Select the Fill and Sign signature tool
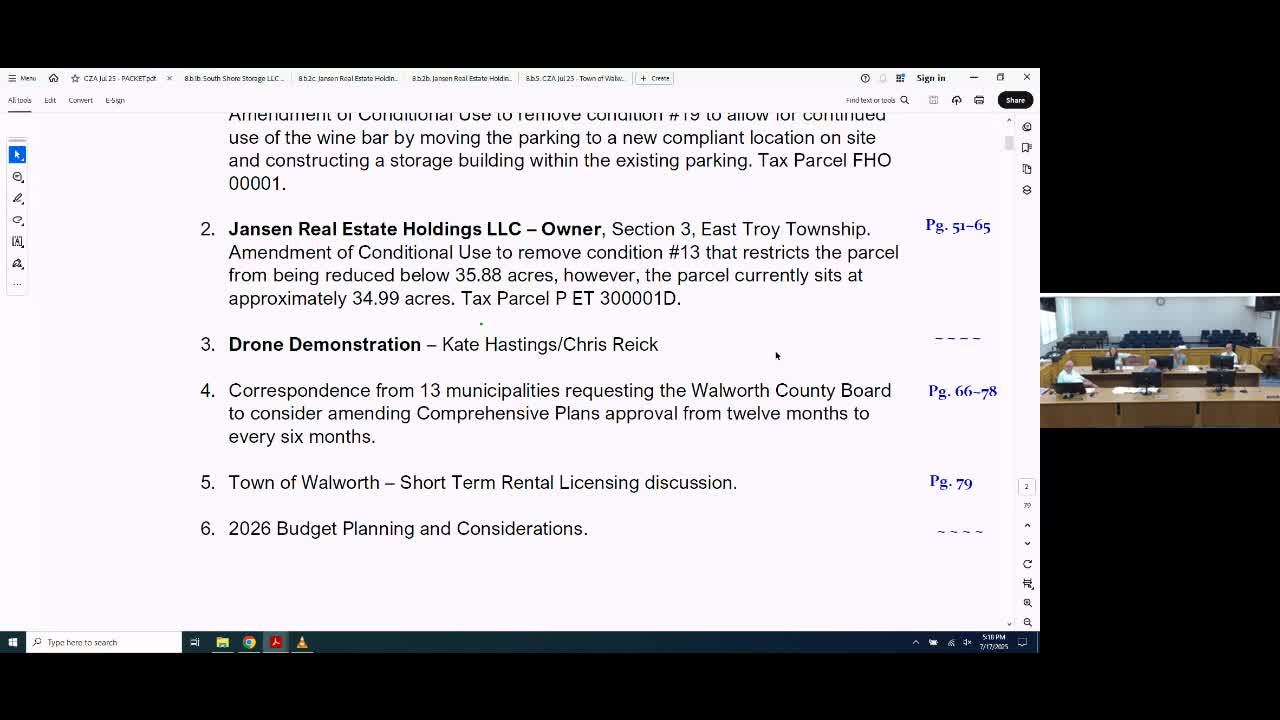 17,263
